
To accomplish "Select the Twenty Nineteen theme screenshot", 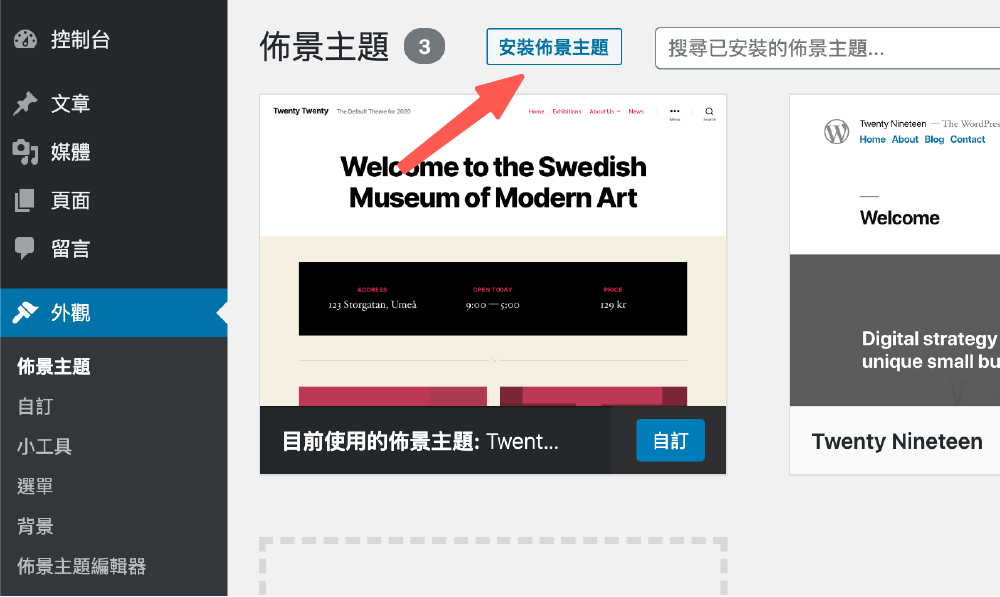I will [895, 250].
